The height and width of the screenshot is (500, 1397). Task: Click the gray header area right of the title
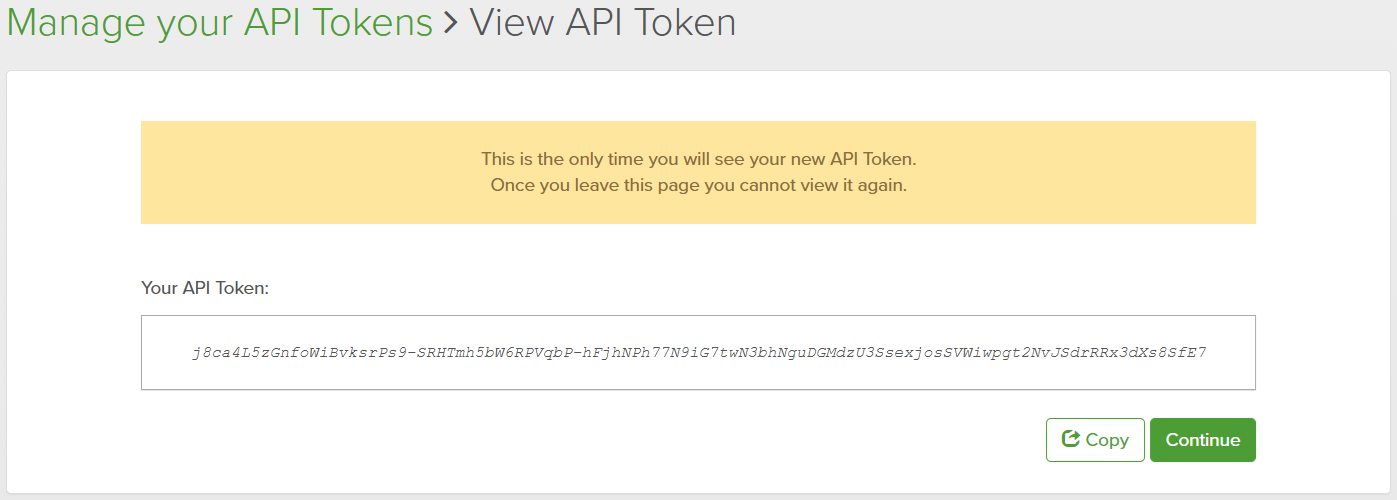pyautogui.click(x=1050, y=24)
